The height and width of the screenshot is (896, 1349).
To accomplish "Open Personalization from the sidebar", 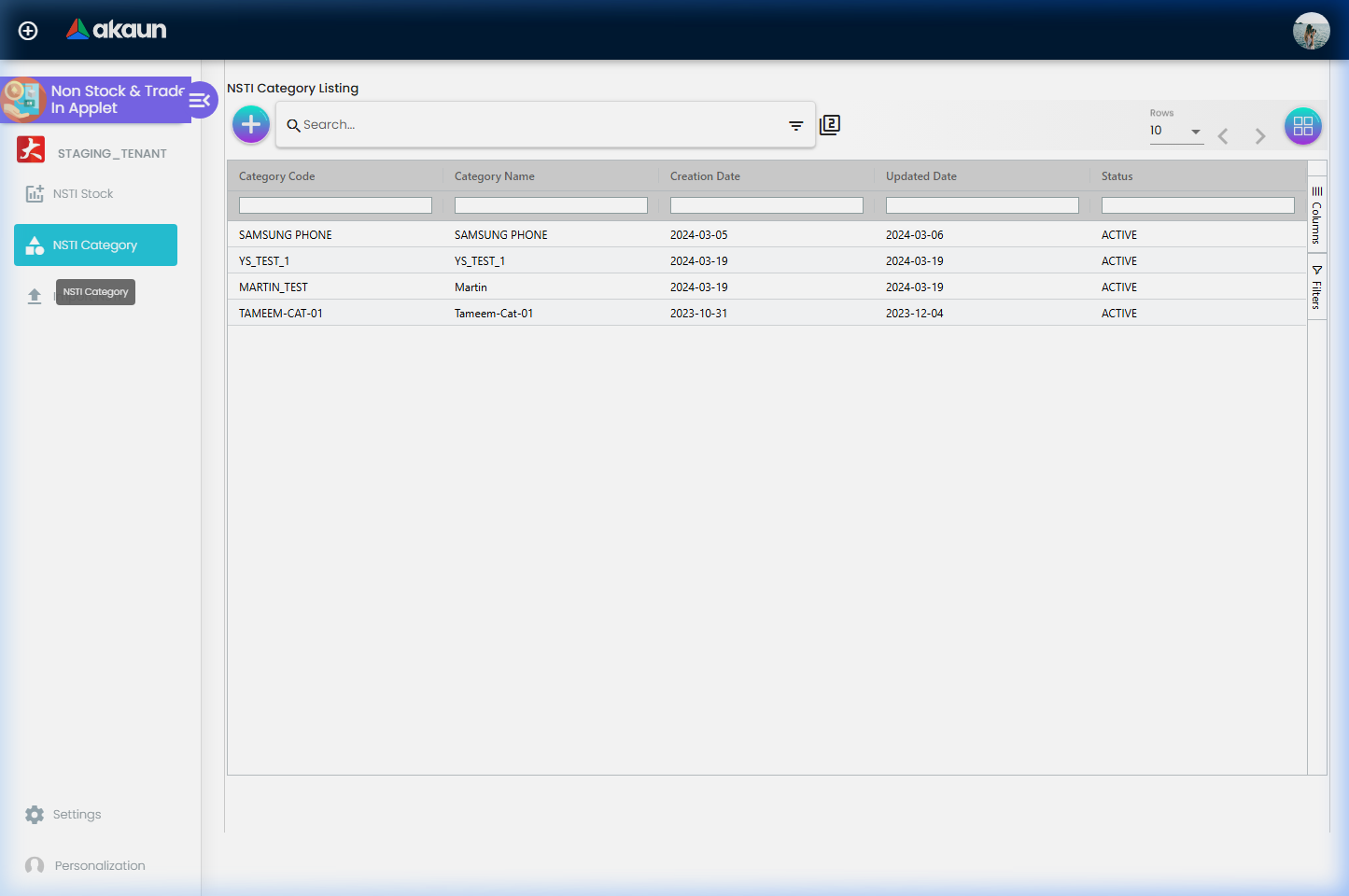I will 99,866.
